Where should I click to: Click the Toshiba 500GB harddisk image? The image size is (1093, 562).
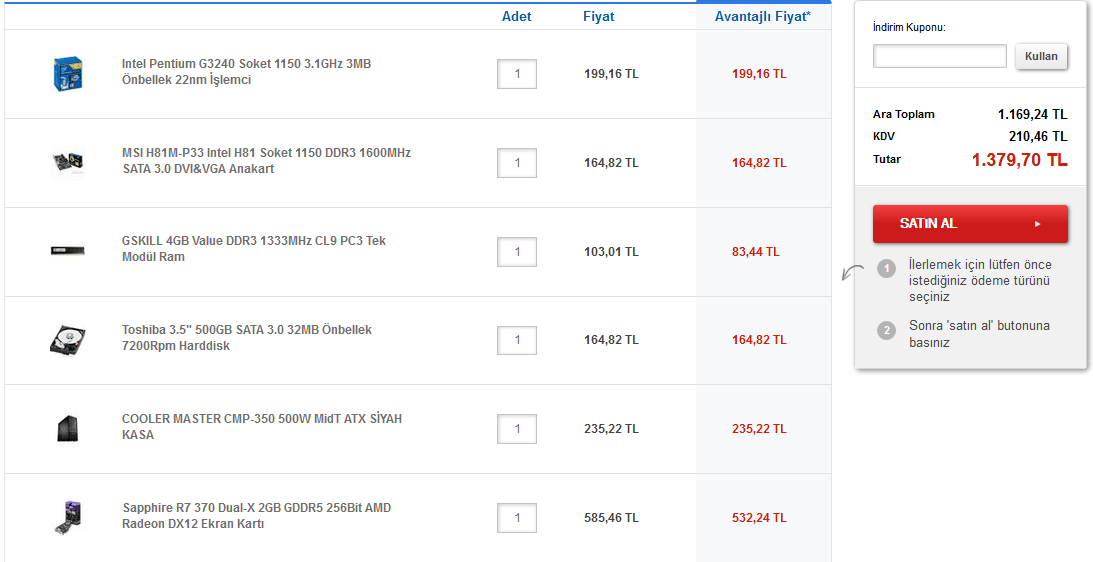pos(66,340)
